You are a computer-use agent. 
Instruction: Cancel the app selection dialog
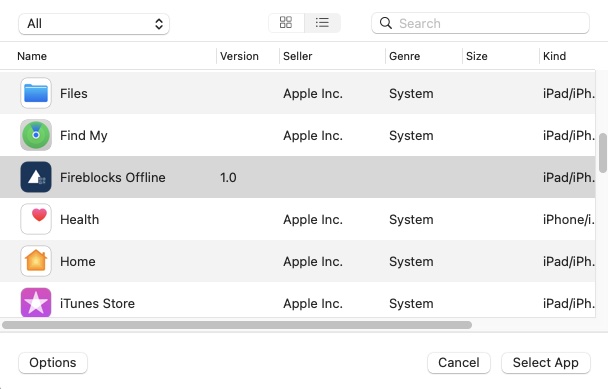point(459,363)
